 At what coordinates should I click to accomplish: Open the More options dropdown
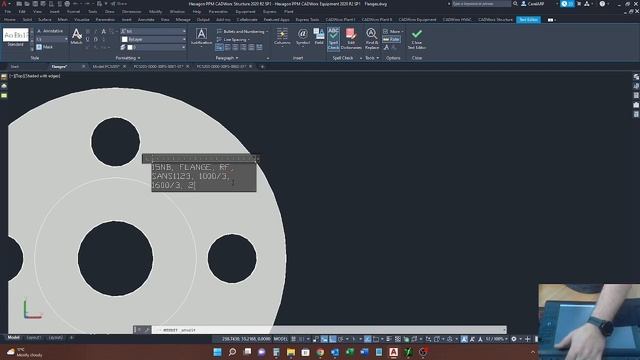click(393, 31)
